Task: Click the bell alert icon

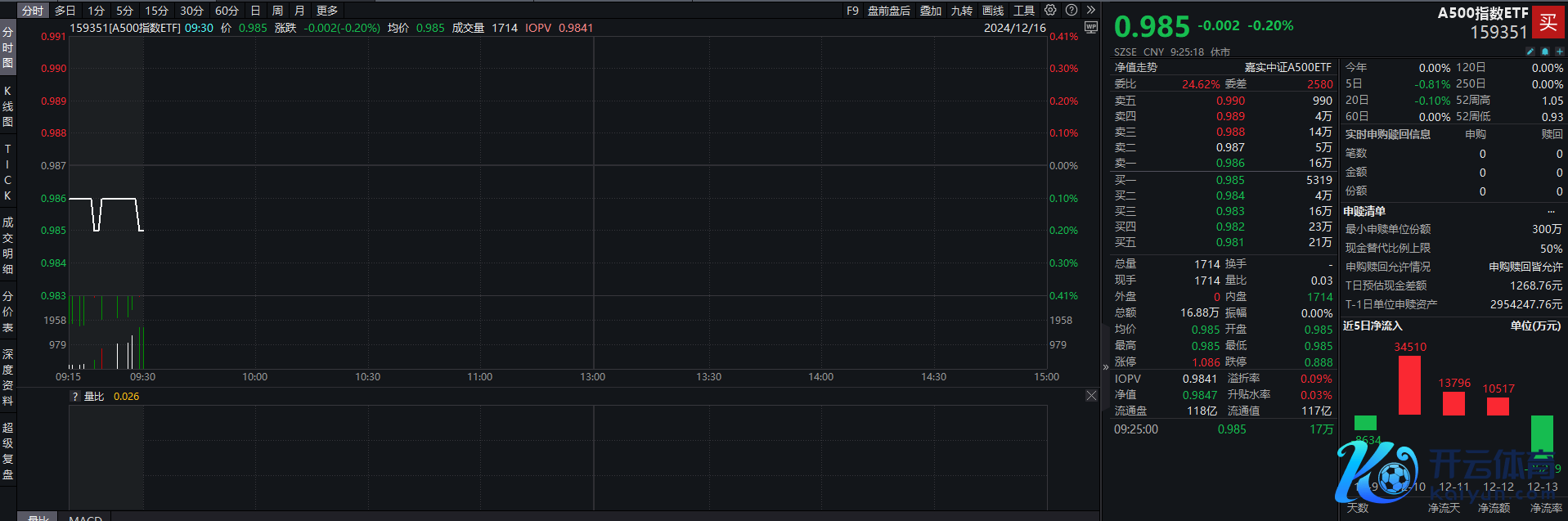Action: (1545, 52)
